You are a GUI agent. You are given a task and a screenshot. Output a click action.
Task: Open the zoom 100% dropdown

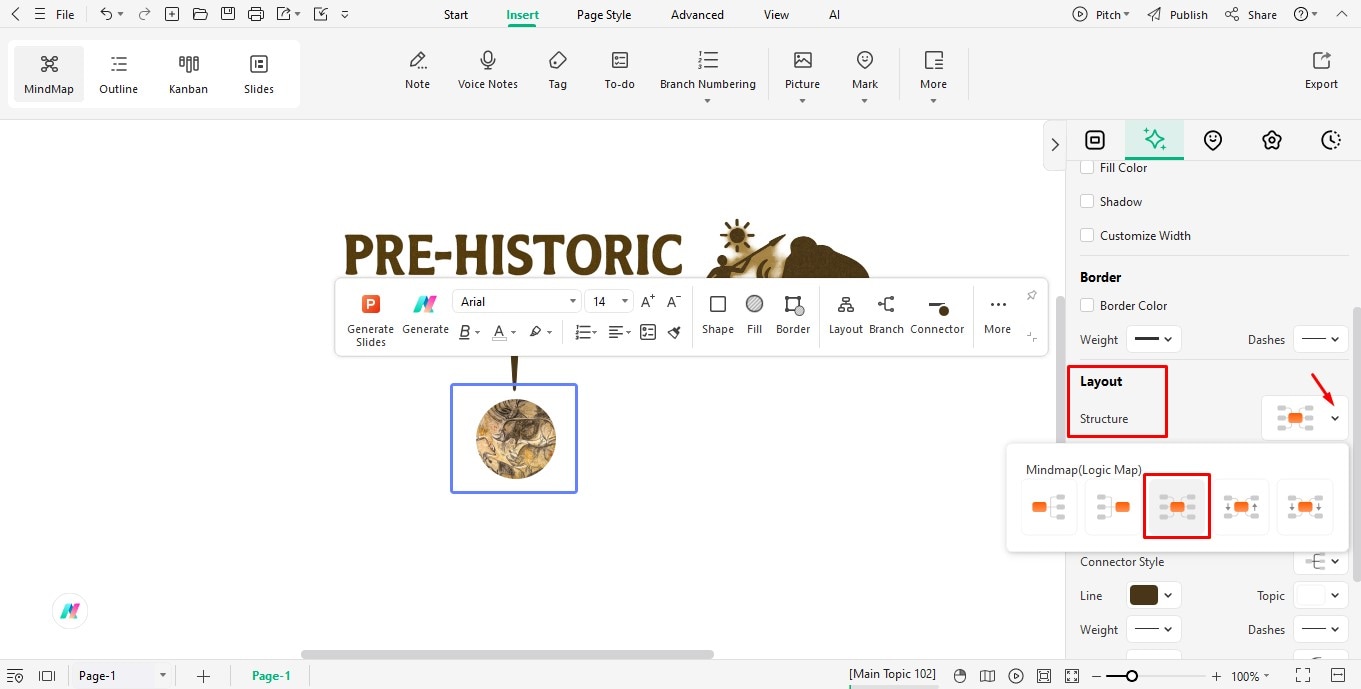pyautogui.click(x=1251, y=676)
